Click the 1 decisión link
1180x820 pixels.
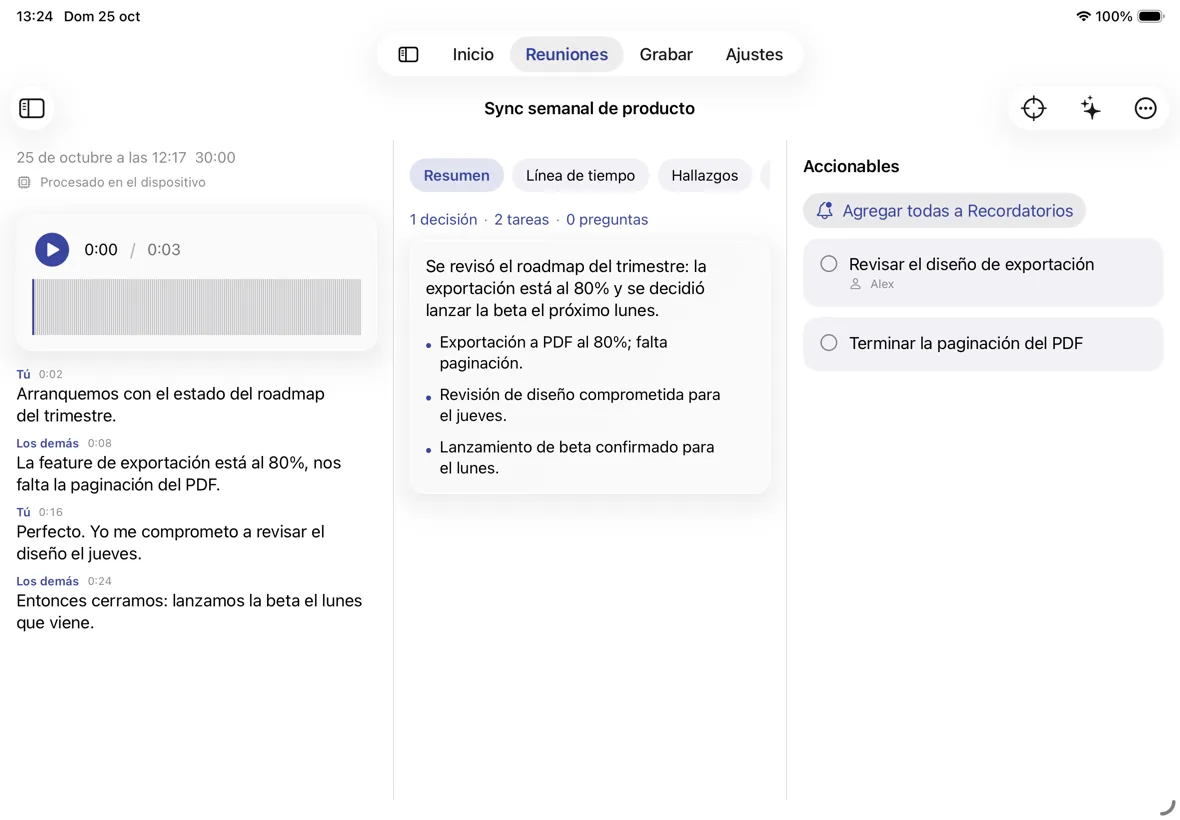pyautogui.click(x=443, y=220)
